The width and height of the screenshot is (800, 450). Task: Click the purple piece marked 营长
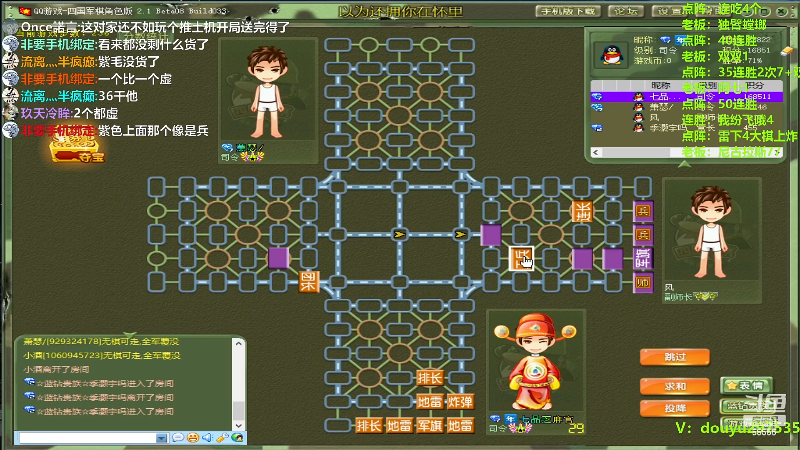click(x=643, y=259)
